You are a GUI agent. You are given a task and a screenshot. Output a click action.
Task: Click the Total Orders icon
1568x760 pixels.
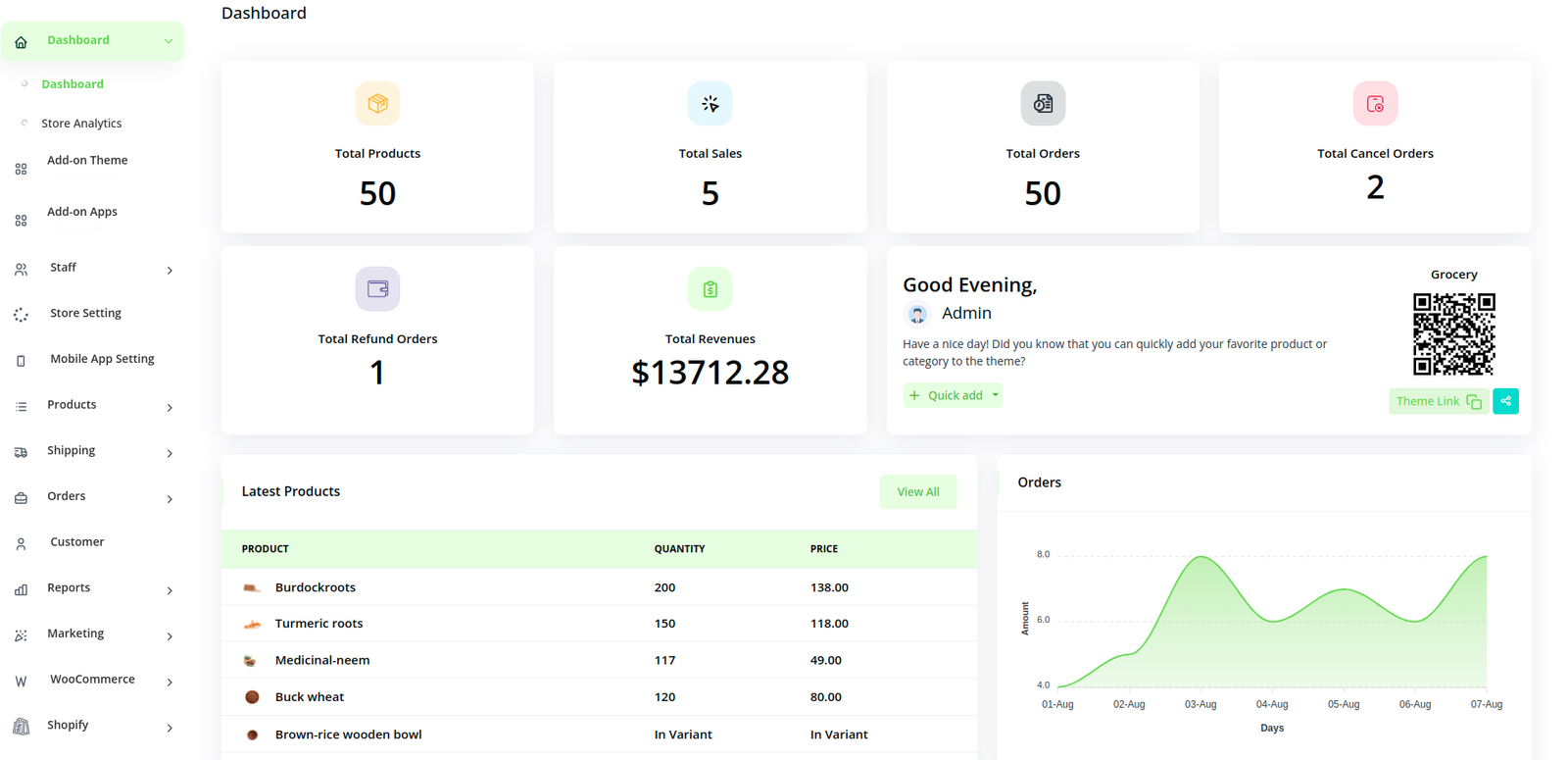(1043, 104)
